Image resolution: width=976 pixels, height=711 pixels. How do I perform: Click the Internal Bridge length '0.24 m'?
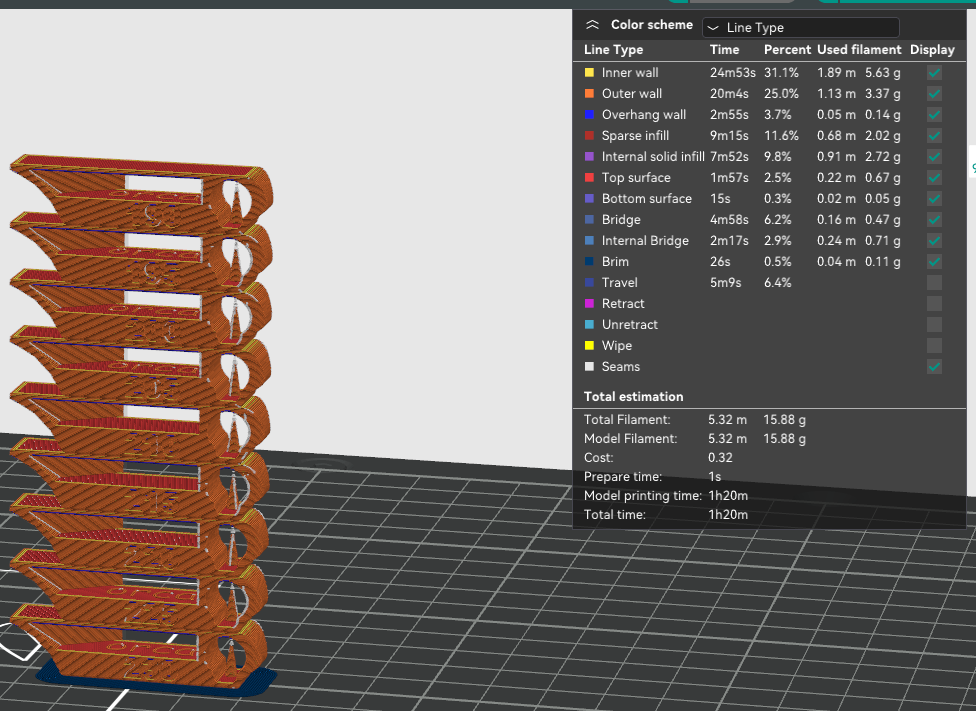837,241
